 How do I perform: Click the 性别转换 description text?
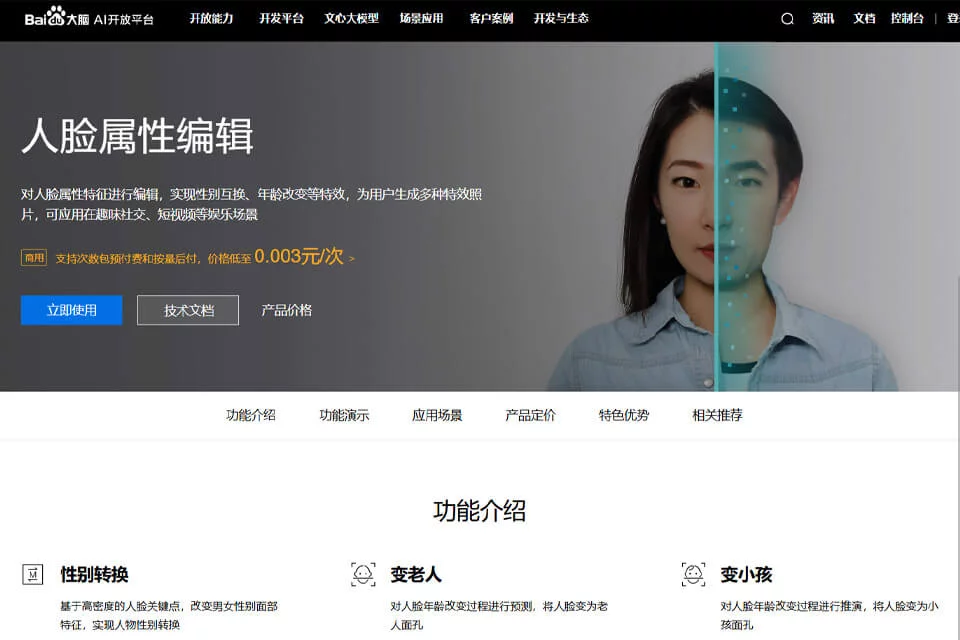pos(169,615)
